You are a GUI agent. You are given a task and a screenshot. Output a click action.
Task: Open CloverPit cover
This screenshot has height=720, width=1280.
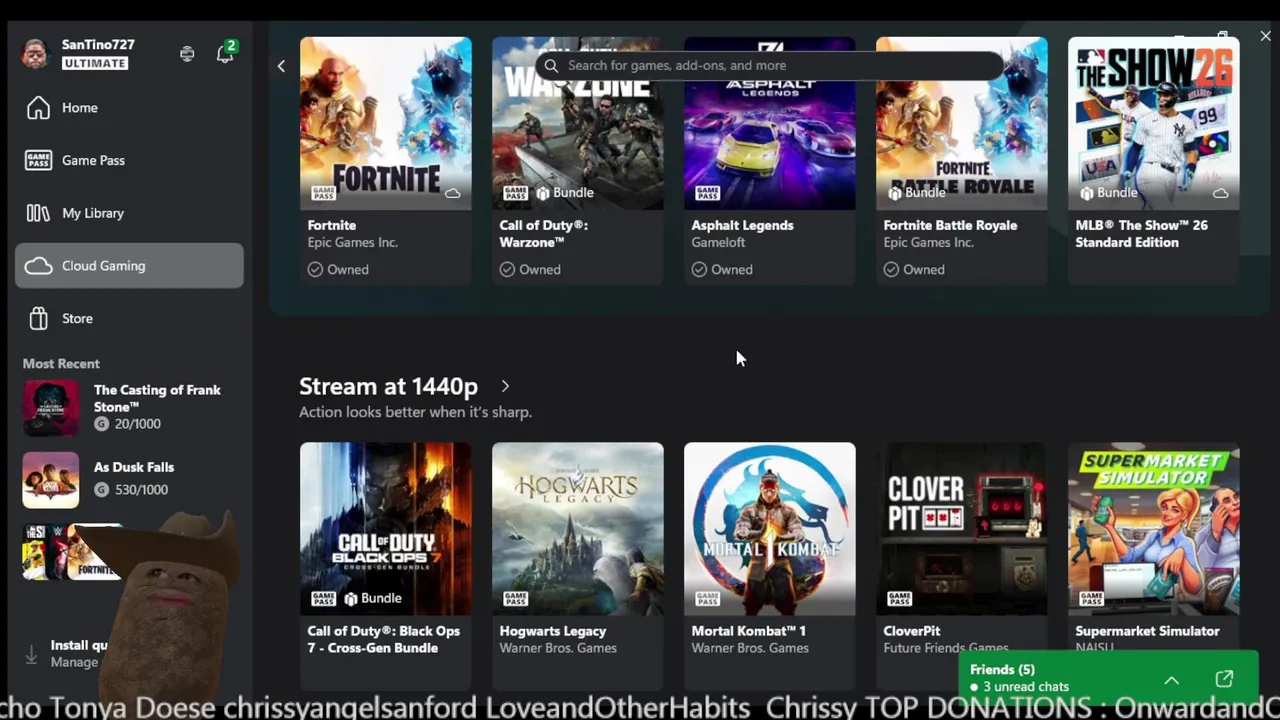(x=961, y=529)
